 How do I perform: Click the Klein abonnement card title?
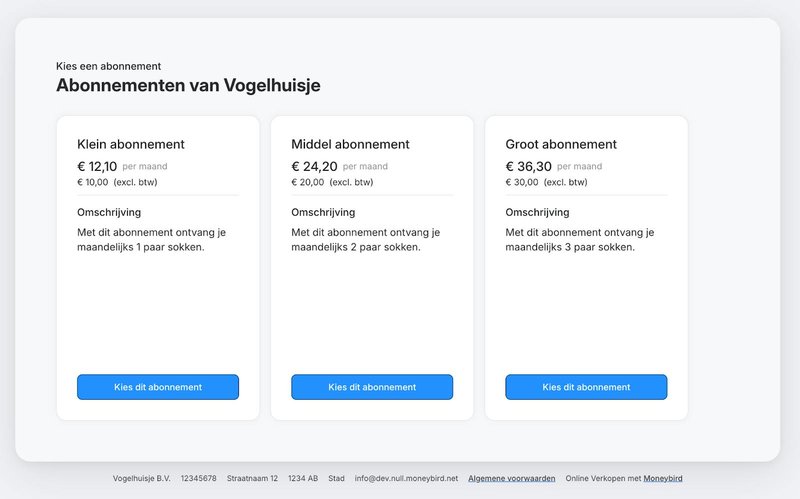(131, 144)
